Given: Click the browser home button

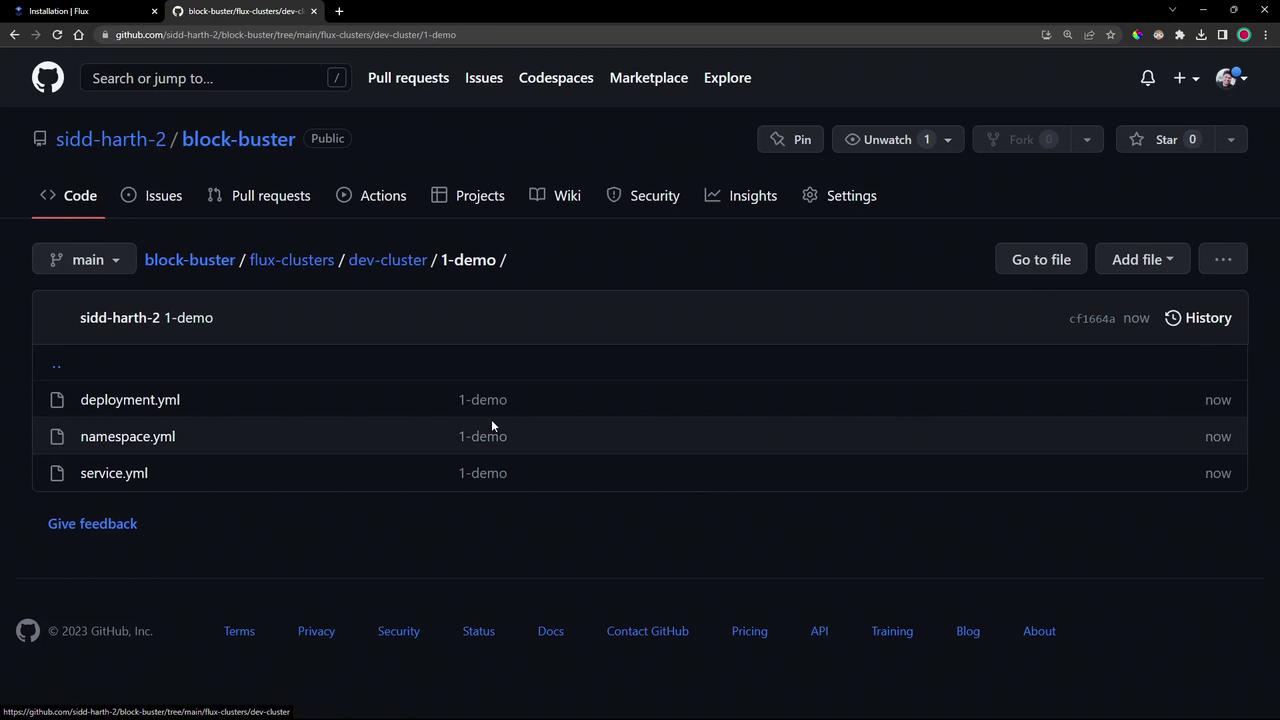Looking at the screenshot, I should tap(79, 35).
